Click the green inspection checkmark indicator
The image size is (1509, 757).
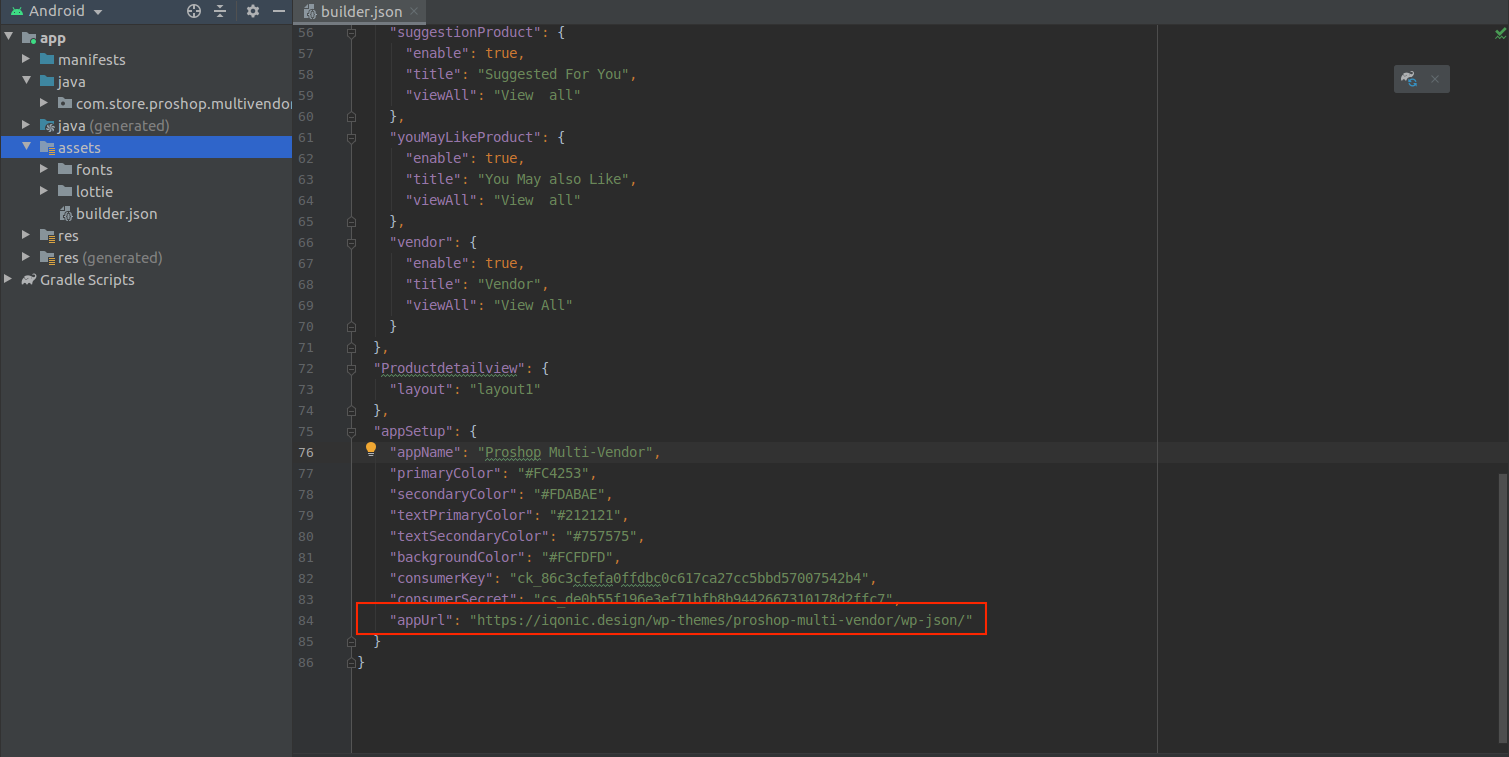[x=1500, y=33]
